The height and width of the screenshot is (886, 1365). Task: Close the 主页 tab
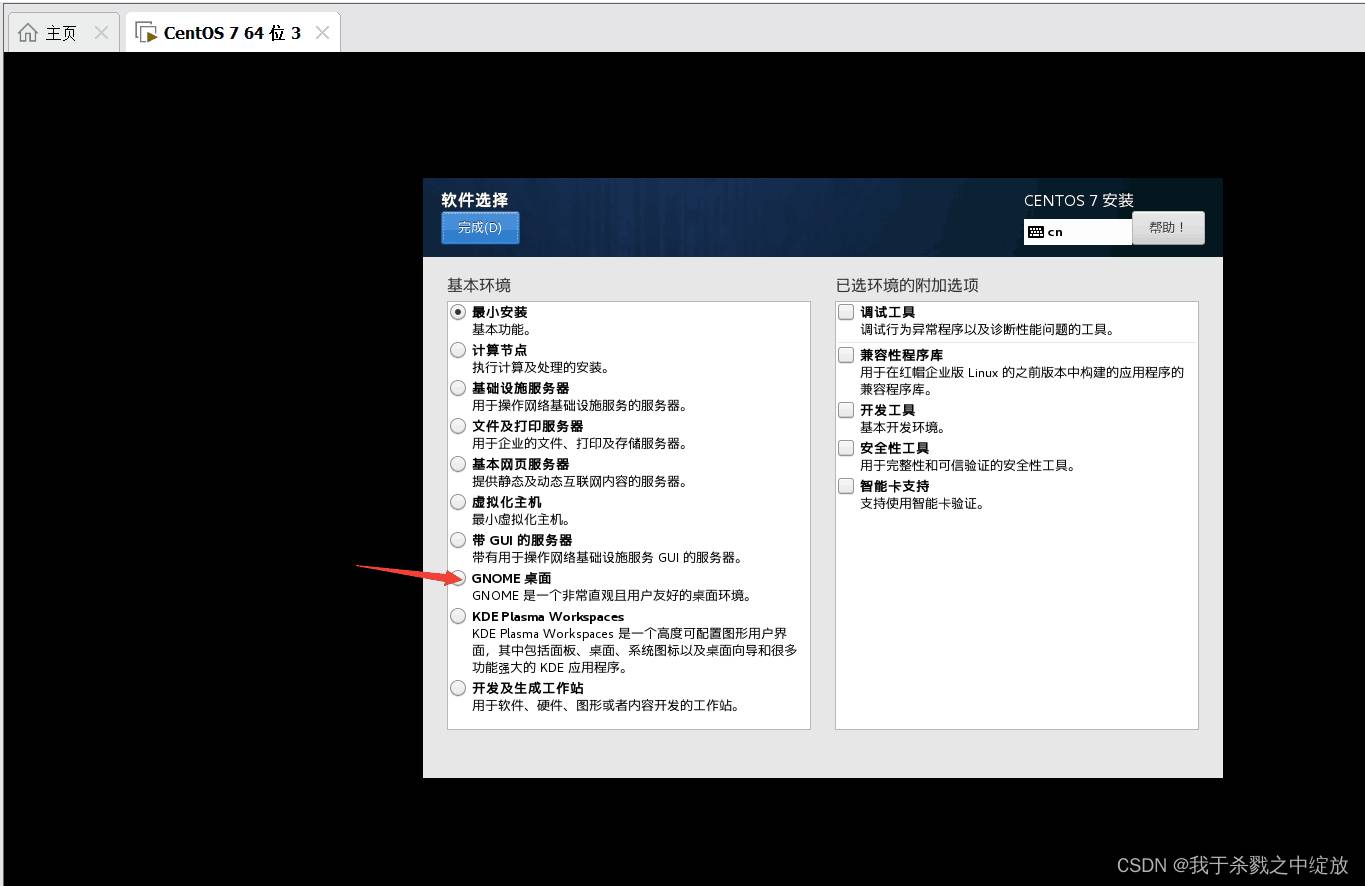pyautogui.click(x=101, y=33)
